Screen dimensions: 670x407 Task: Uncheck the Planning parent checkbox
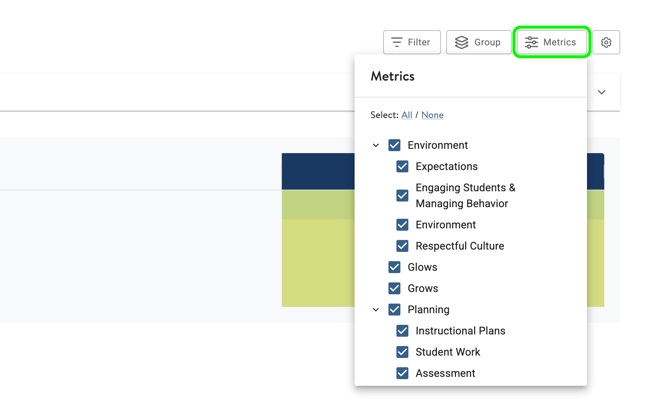(395, 310)
